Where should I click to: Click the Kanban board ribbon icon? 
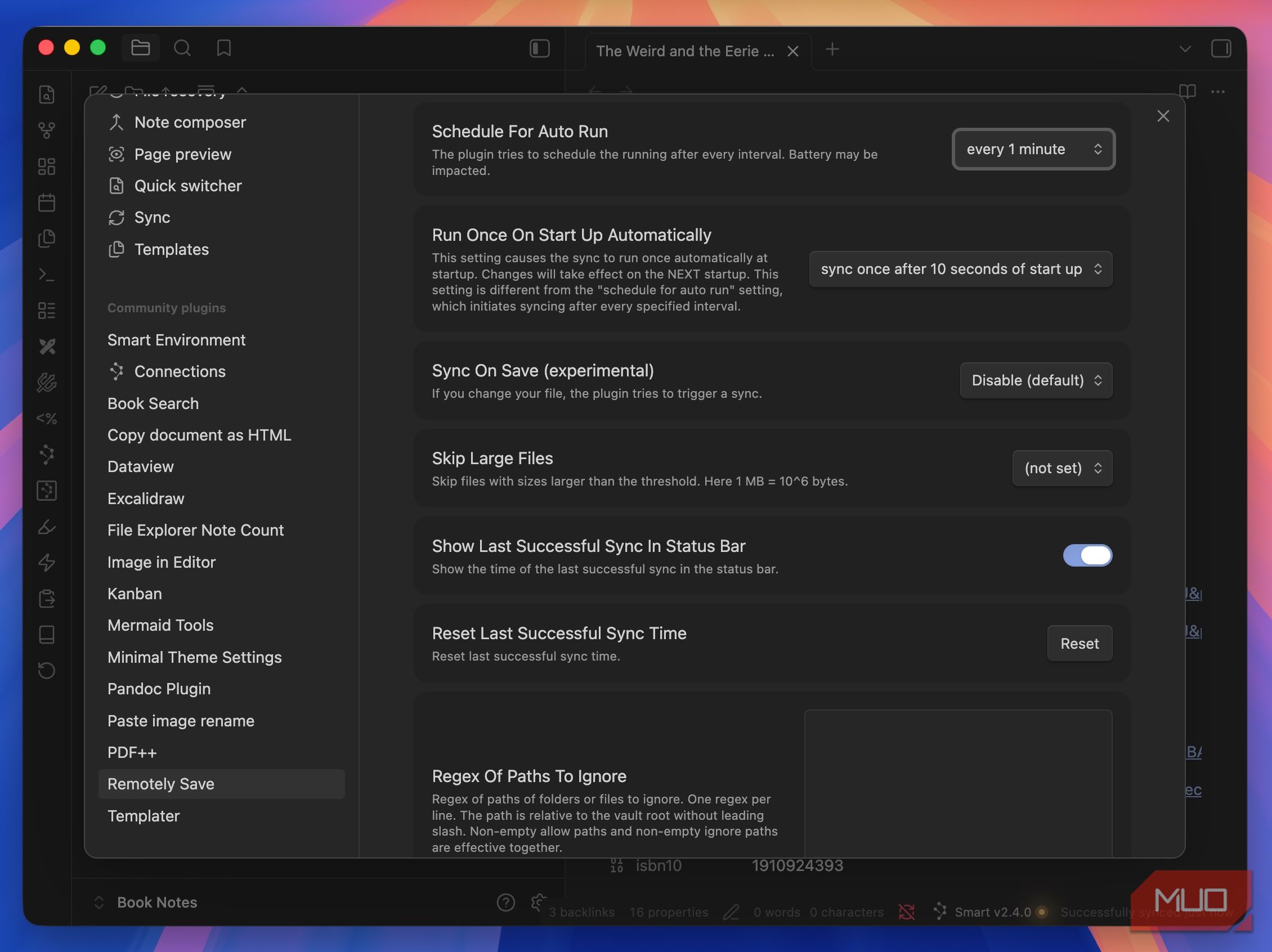pyautogui.click(x=47, y=311)
